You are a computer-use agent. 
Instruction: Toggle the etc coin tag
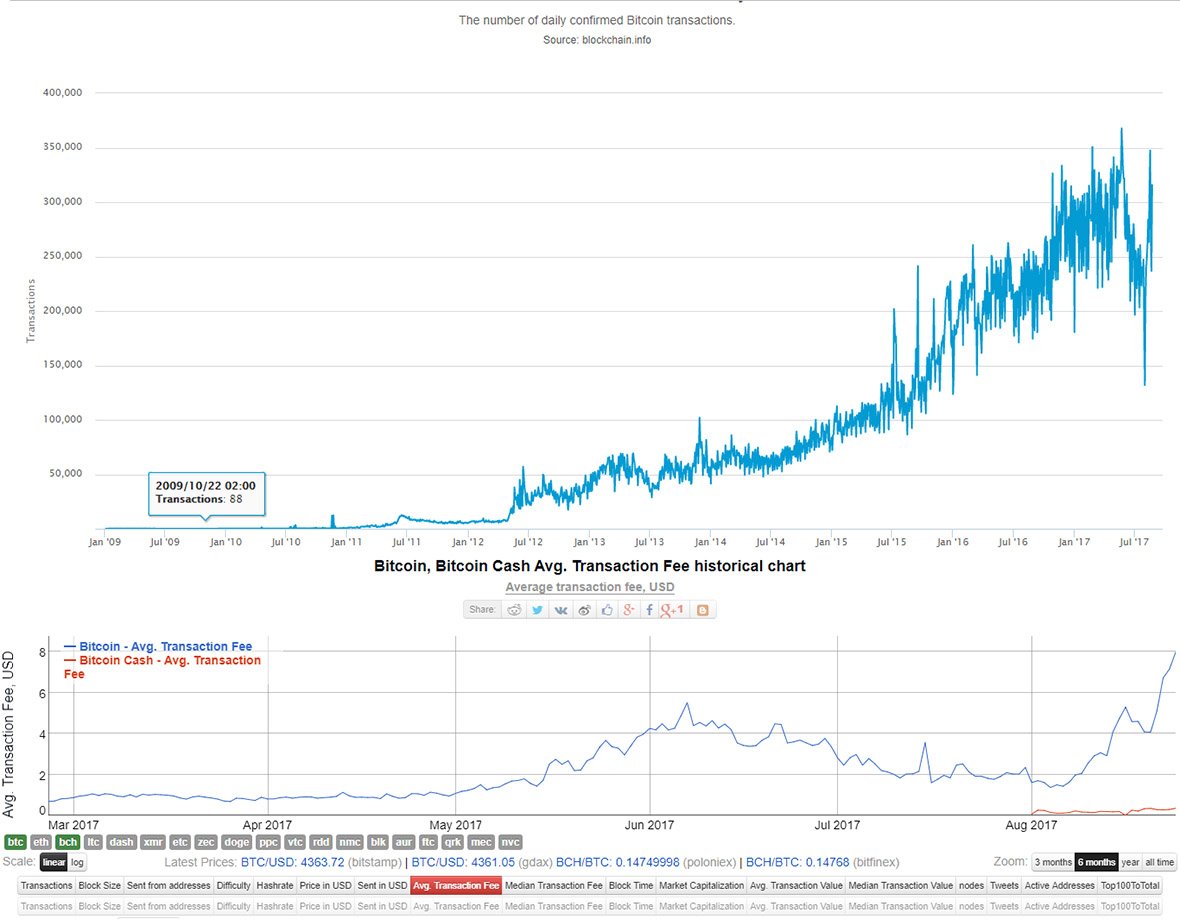180,842
